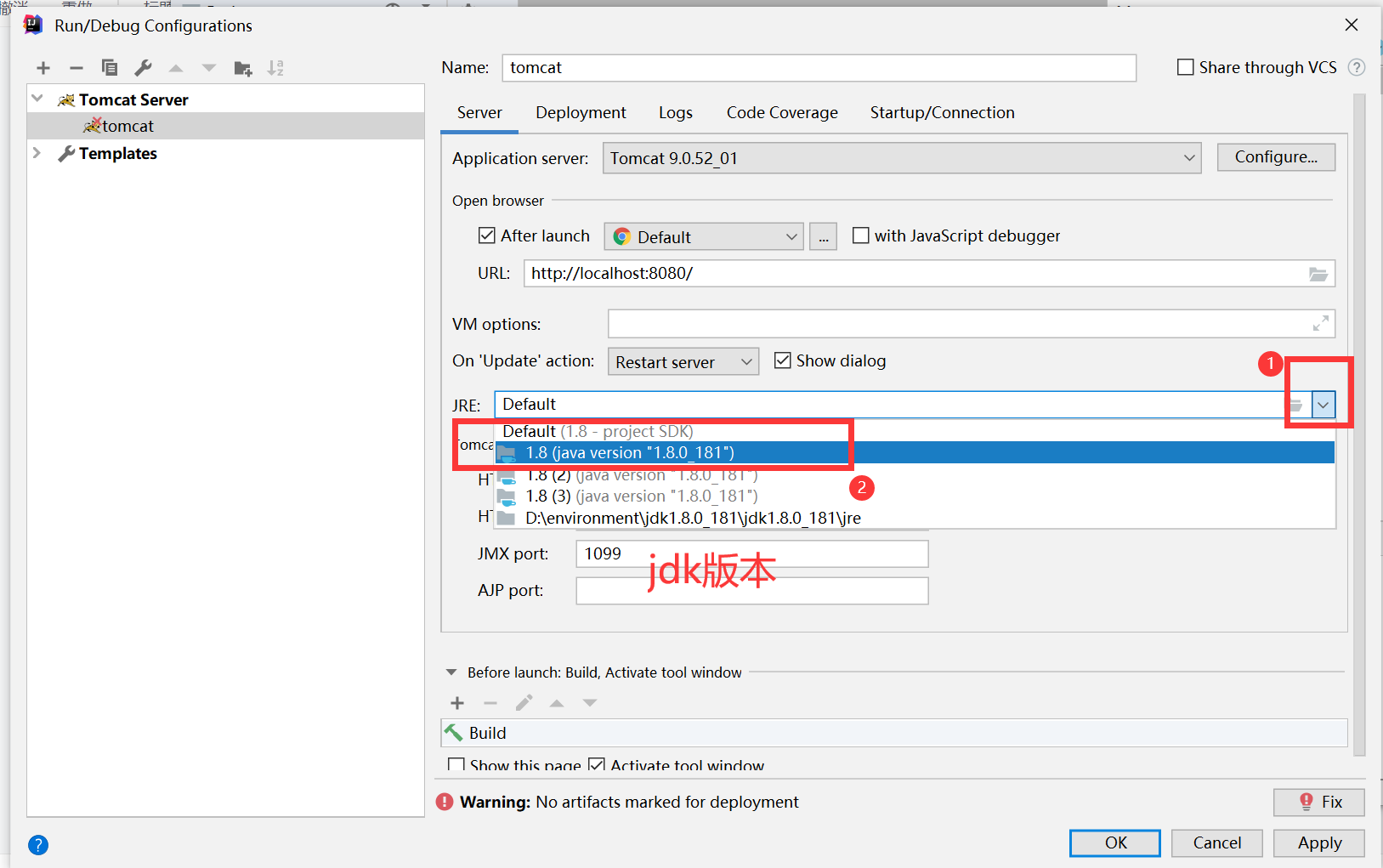The image size is (1383, 868).
Task: Close the Run/Debug Configurations dialog
Action: [1352, 25]
